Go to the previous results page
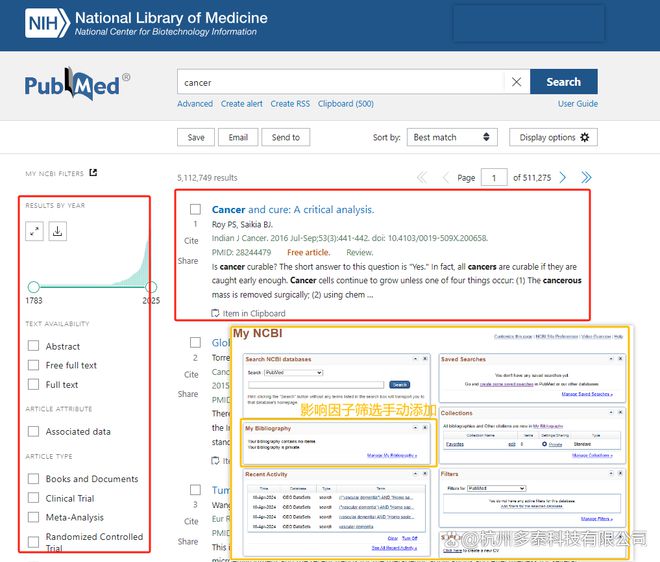Image resolution: width=660 pixels, height=562 pixels. (445, 178)
